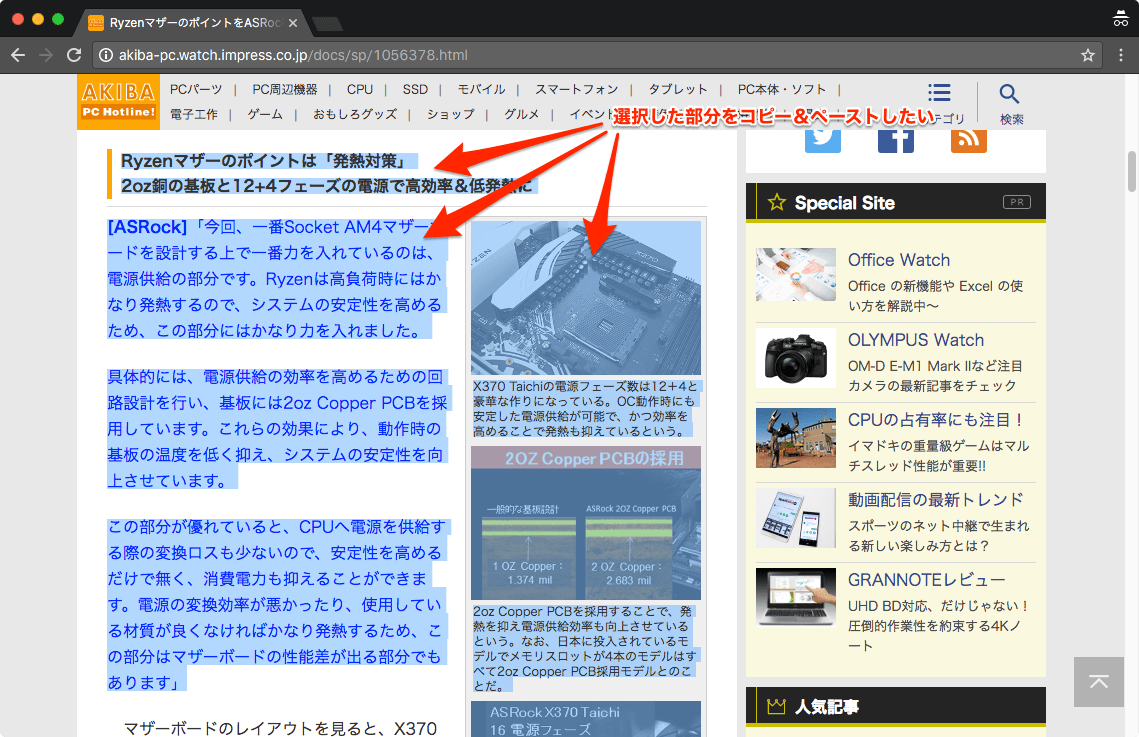Go back to the previous page
Image resolution: width=1139 pixels, height=737 pixels.
pos(18,55)
